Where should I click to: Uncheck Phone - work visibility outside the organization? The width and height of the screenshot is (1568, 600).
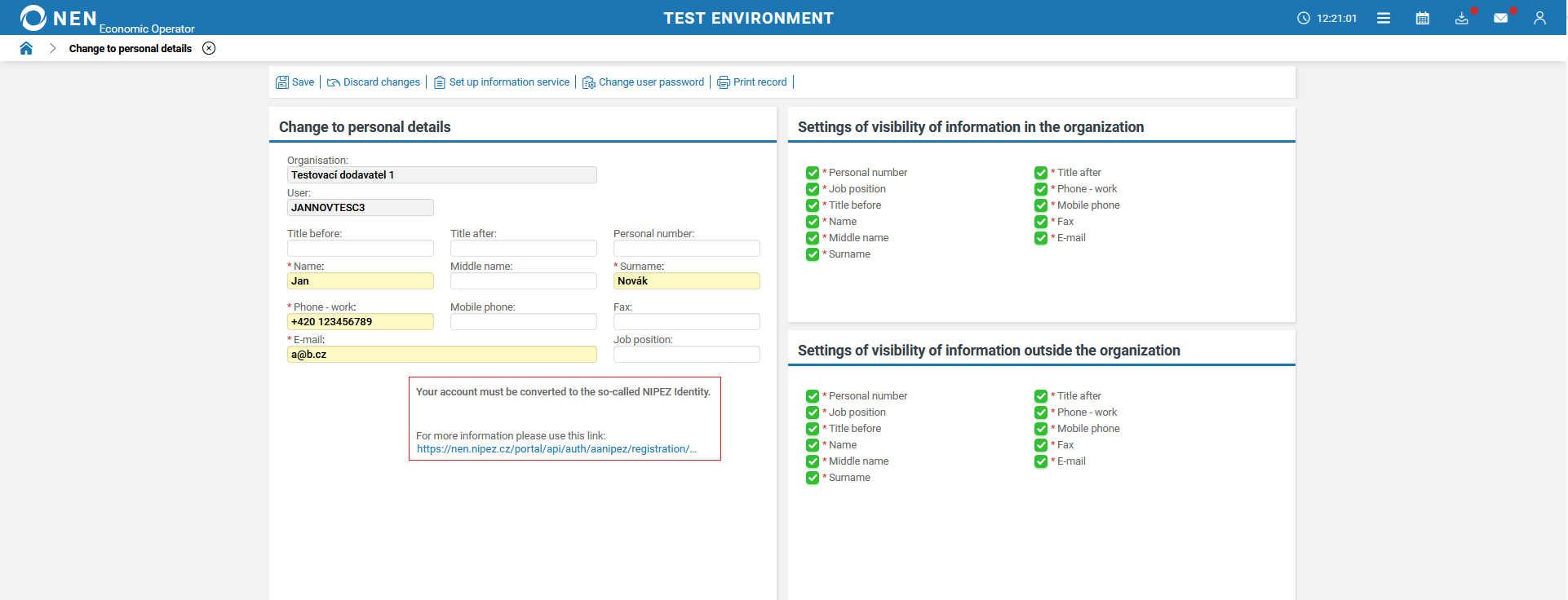coord(1041,412)
